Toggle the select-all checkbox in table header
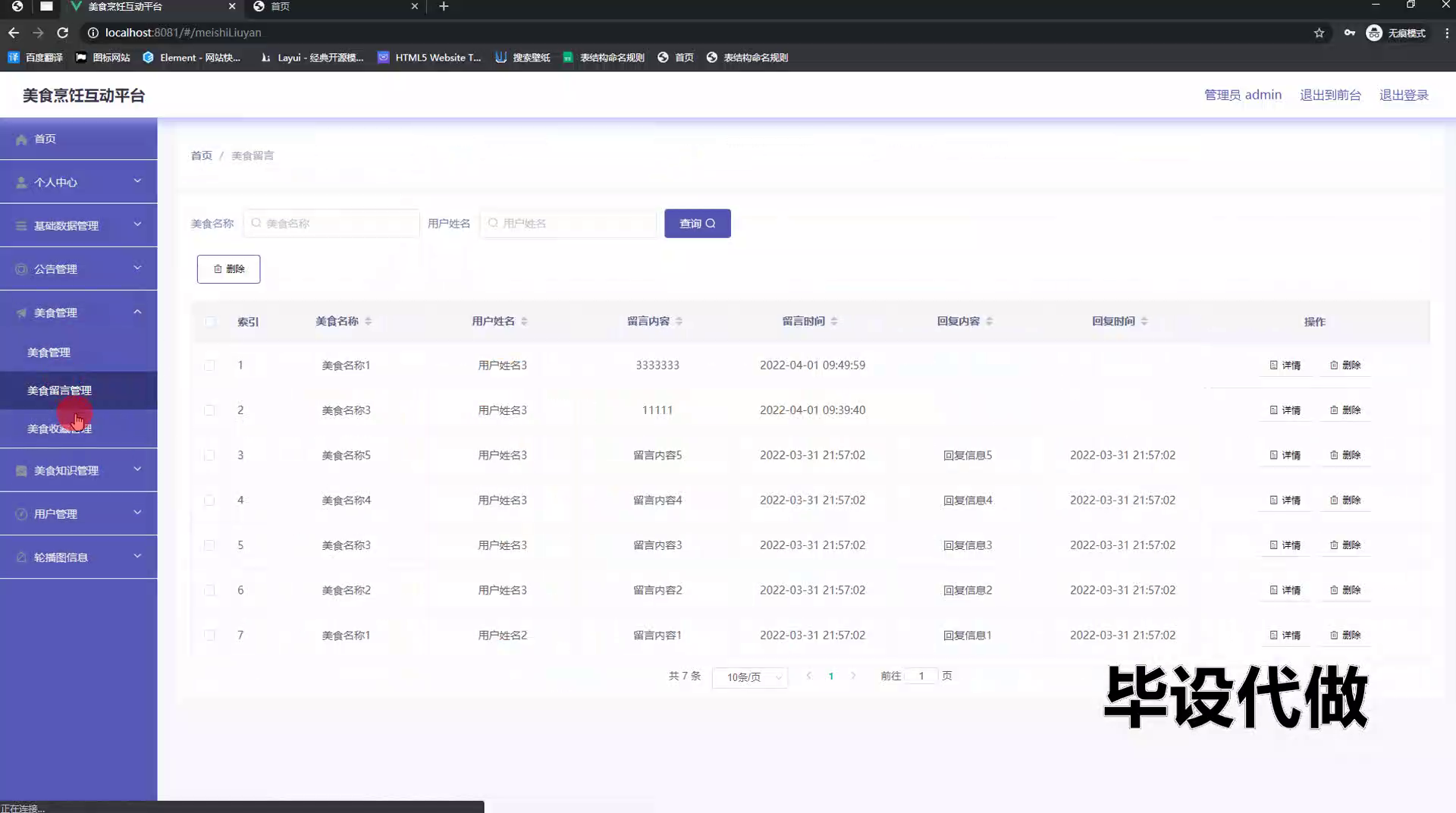The image size is (1456, 813). coord(209,321)
